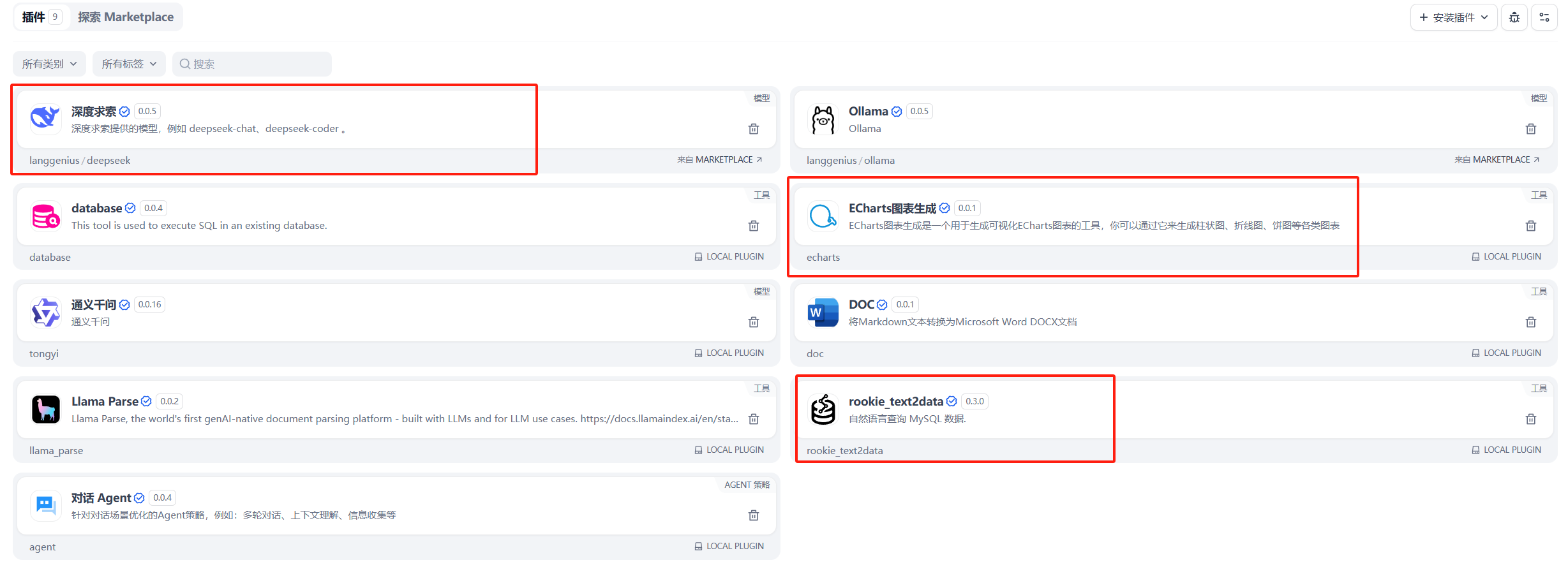1568x581 pixels.
Task: Open the plugin debug bug icon button
Action: point(1514,17)
